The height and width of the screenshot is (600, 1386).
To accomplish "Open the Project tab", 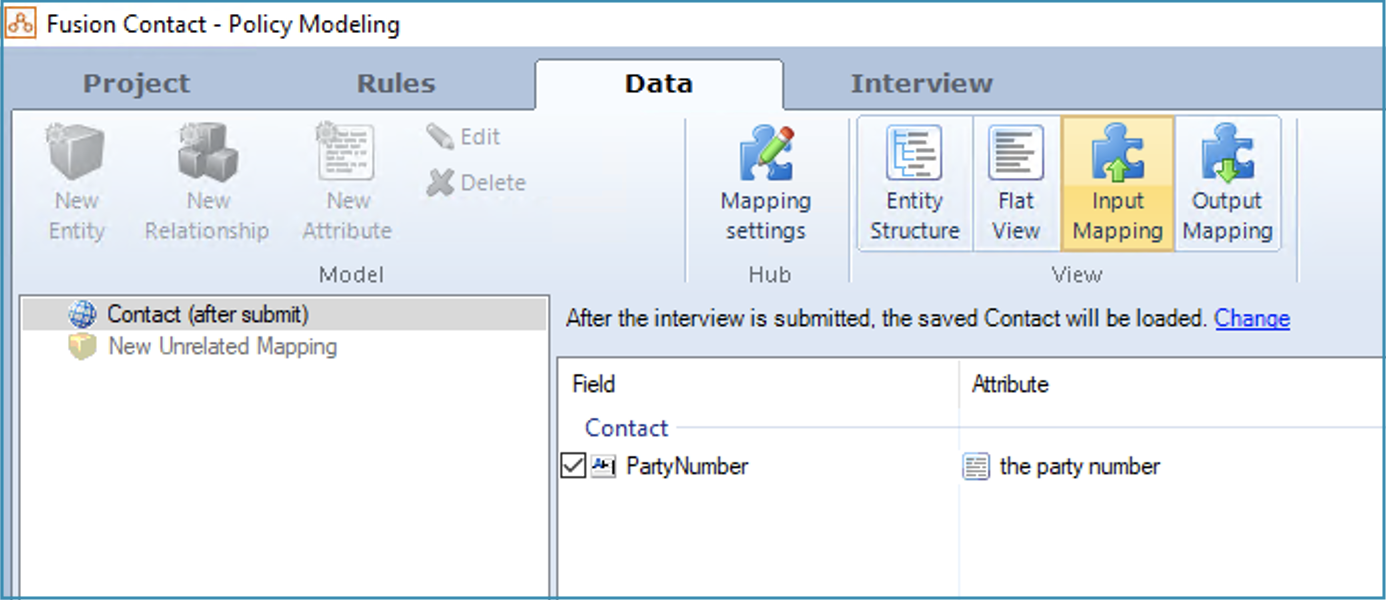I will tap(136, 84).
